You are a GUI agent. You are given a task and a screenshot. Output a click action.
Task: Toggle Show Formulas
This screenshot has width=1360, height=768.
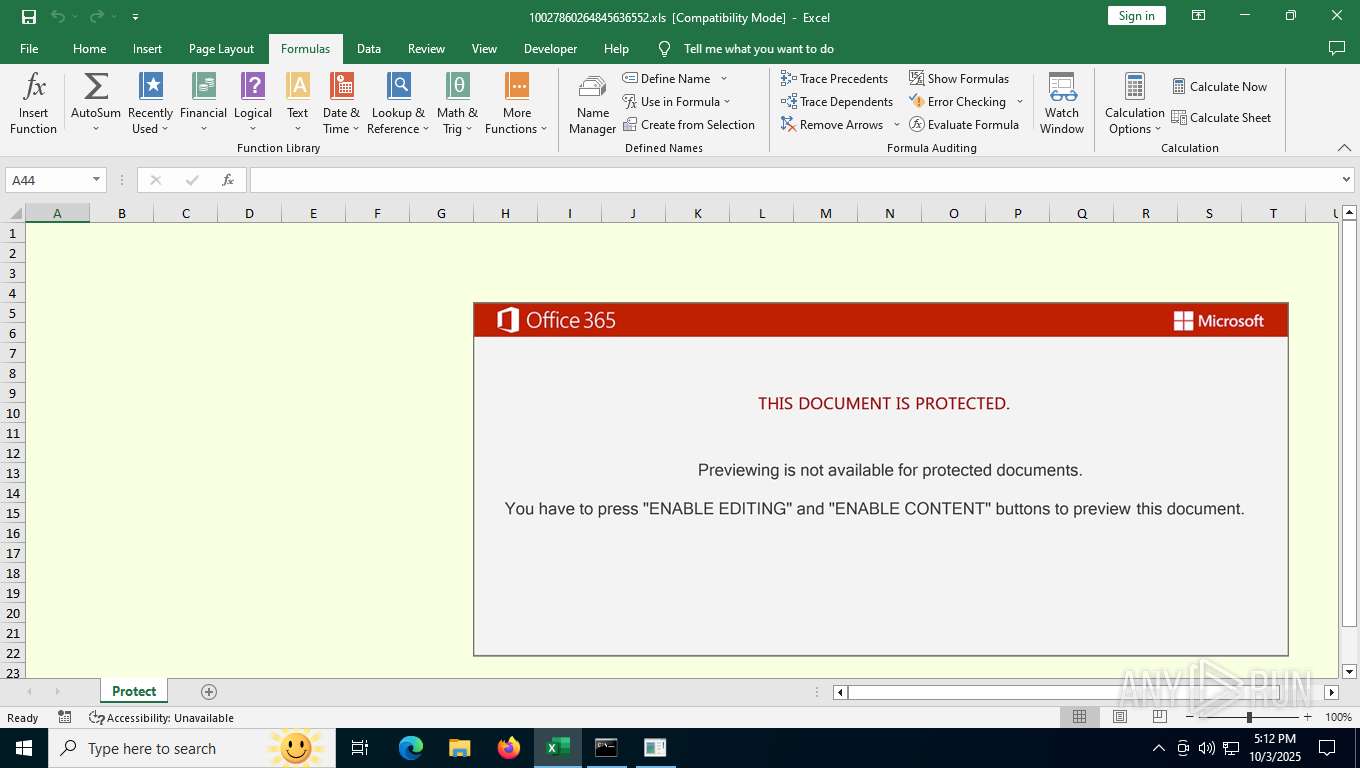click(958, 78)
